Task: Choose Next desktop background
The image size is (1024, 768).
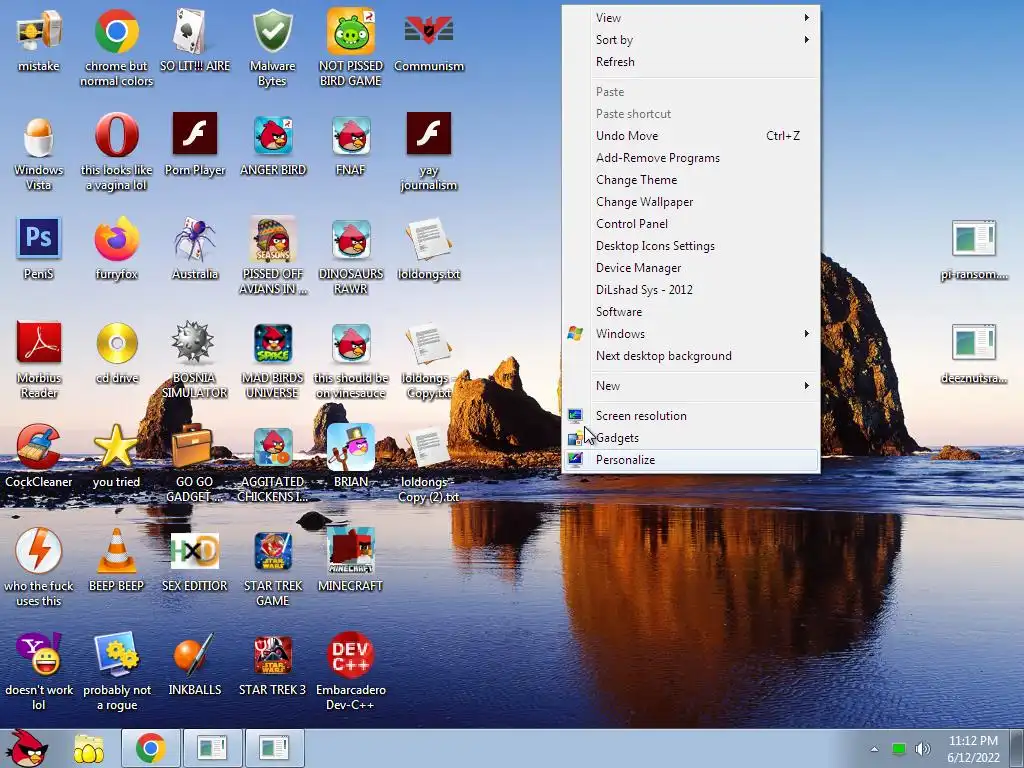Action: pyautogui.click(x=691, y=356)
